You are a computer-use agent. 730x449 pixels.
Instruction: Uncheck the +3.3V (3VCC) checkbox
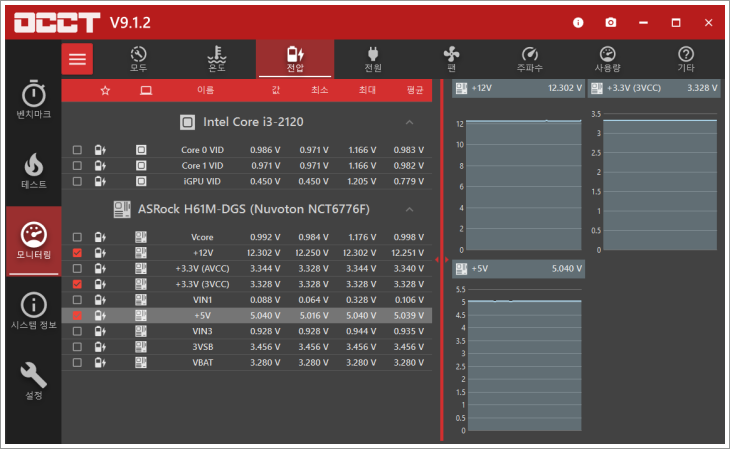tap(77, 284)
